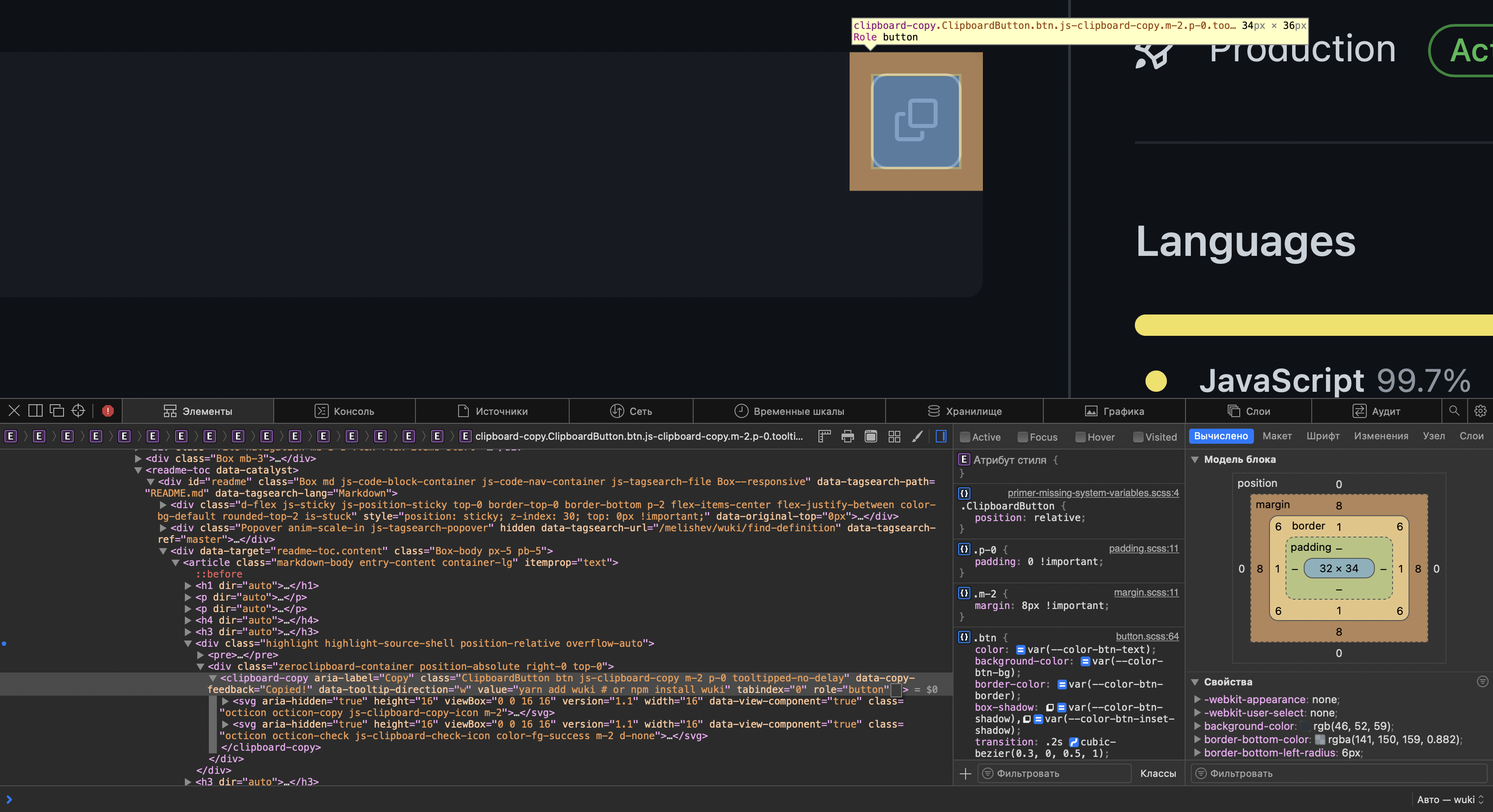Screen dimensions: 1493x812
Task: Check the Hover pseudo-class checkbox
Action: pos(1080,437)
